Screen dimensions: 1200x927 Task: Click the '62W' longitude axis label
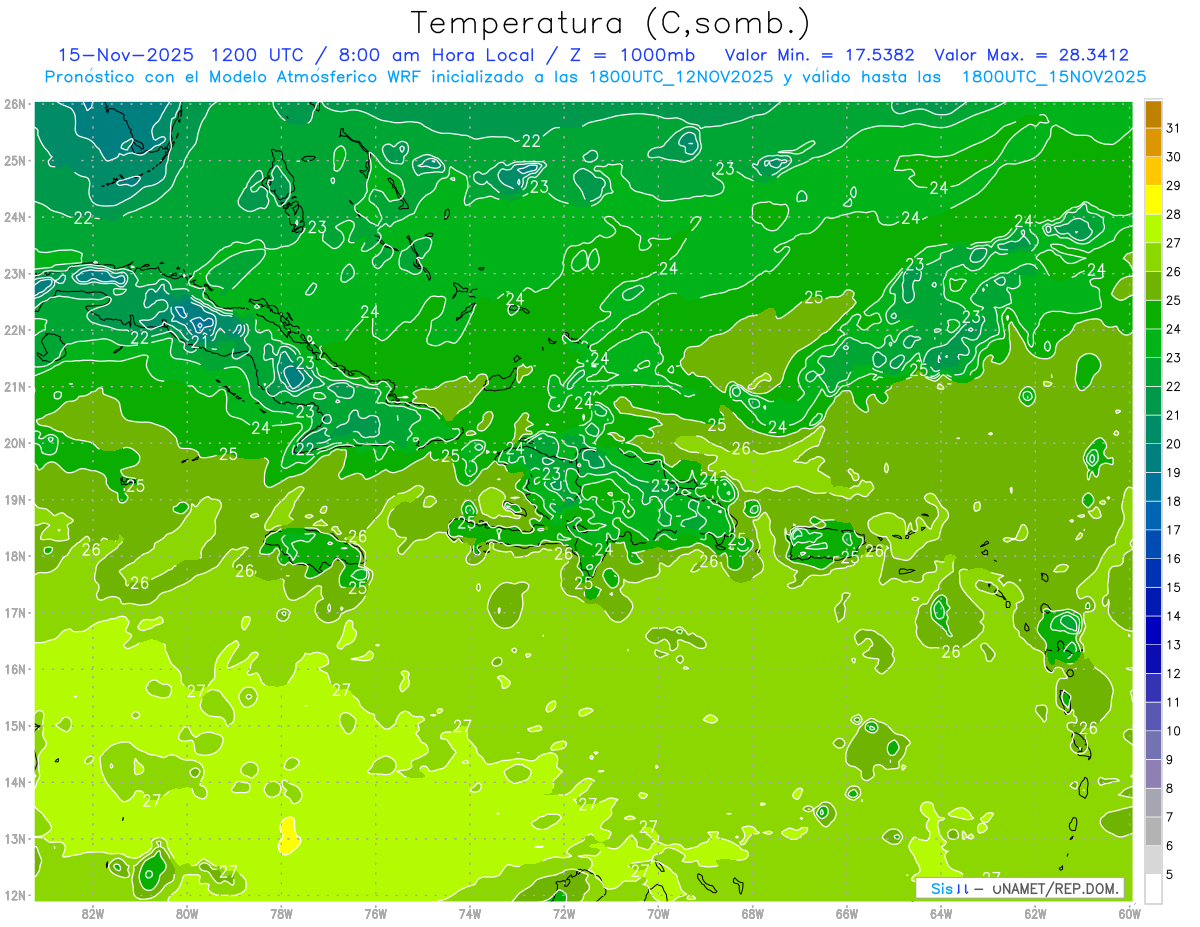1035,913
